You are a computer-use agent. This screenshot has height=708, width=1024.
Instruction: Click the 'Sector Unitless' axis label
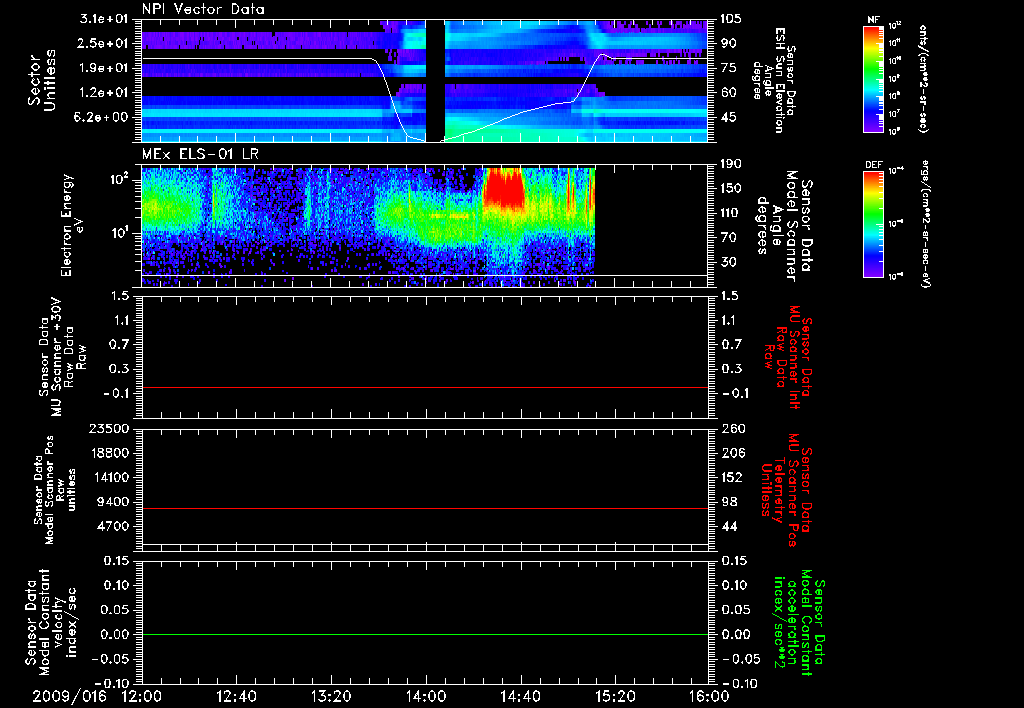[42, 80]
